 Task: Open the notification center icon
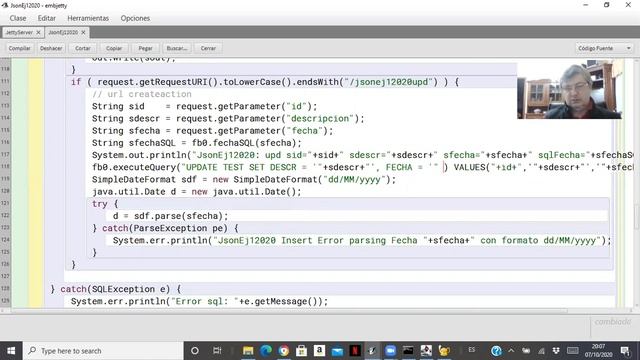tap(625, 351)
